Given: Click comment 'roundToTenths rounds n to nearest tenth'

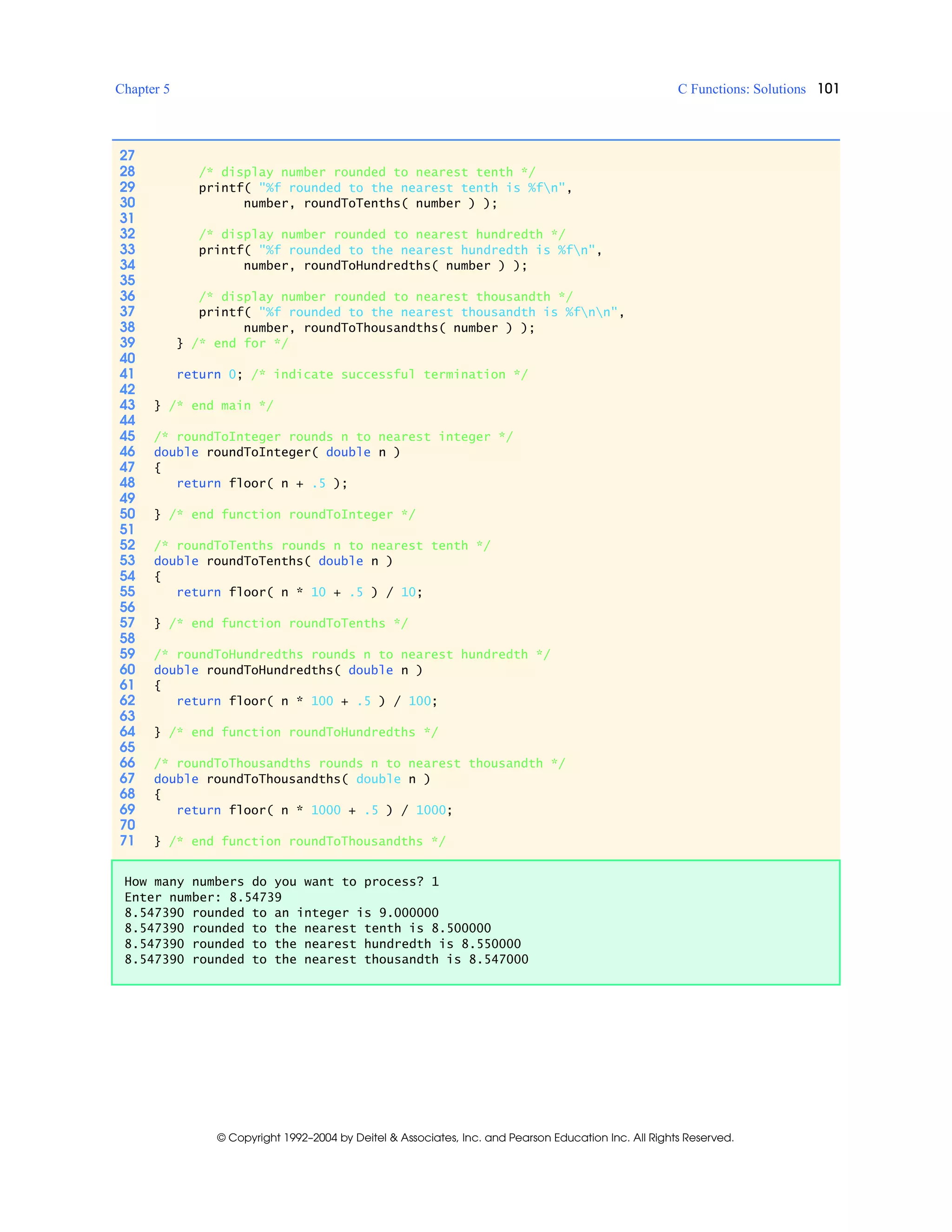Looking at the screenshot, I should pos(322,545).
